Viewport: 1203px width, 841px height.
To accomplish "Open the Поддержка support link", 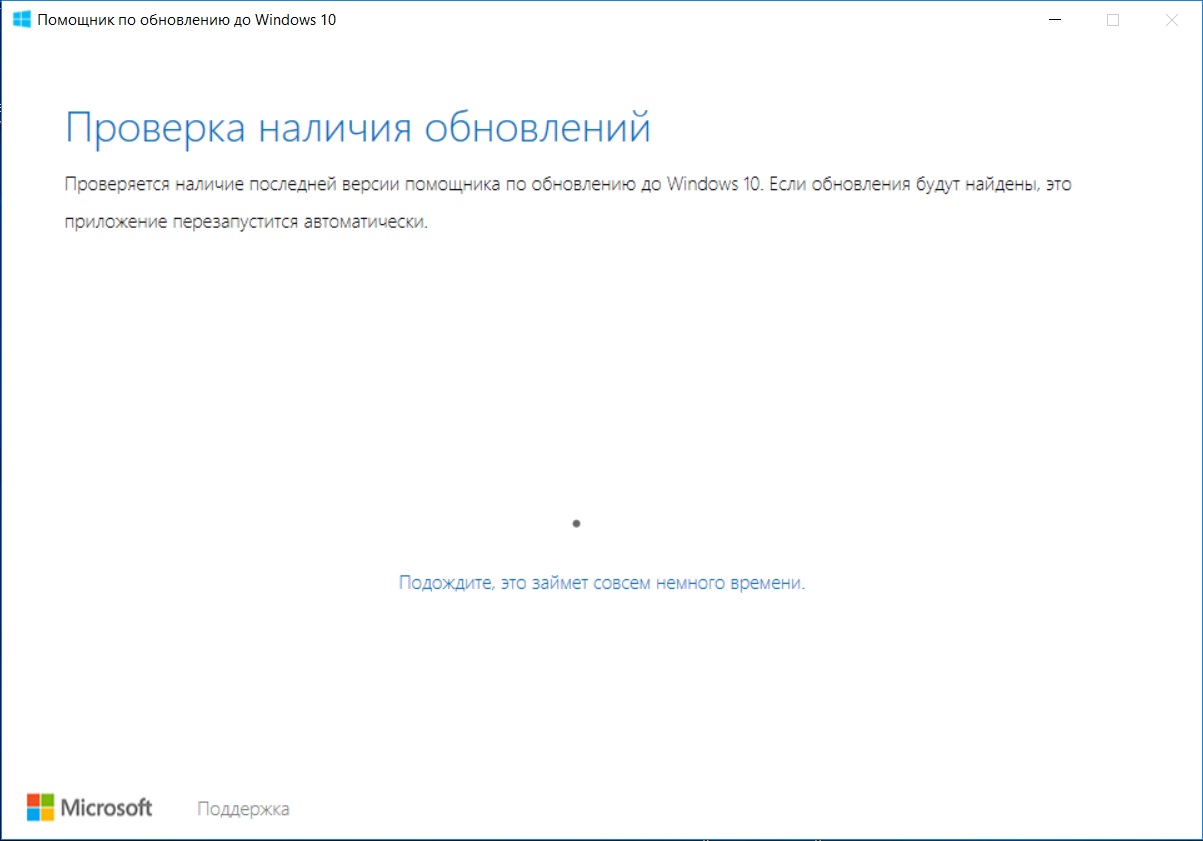I will 243,808.
